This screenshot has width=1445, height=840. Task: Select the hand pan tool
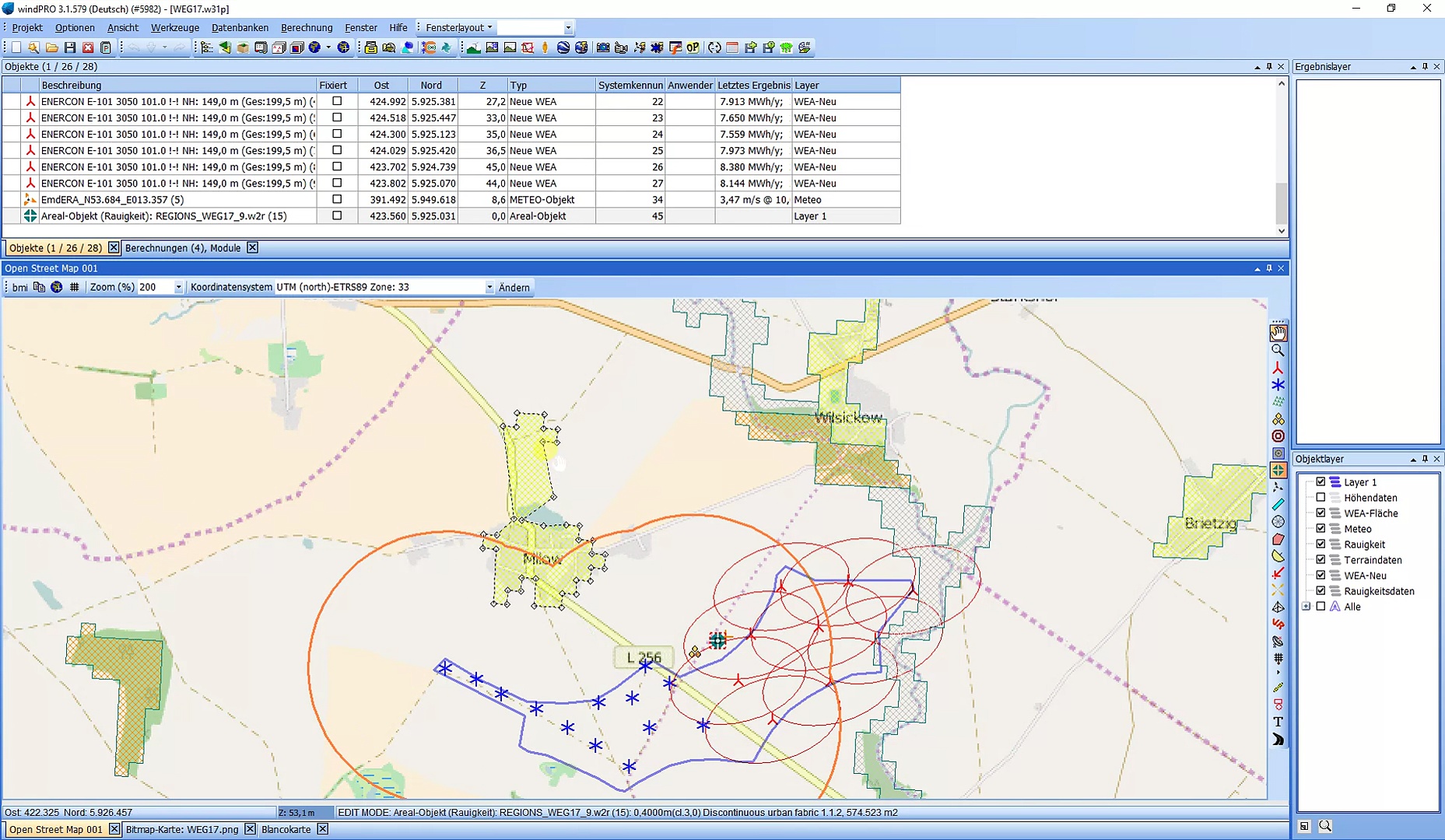pos(1278,333)
